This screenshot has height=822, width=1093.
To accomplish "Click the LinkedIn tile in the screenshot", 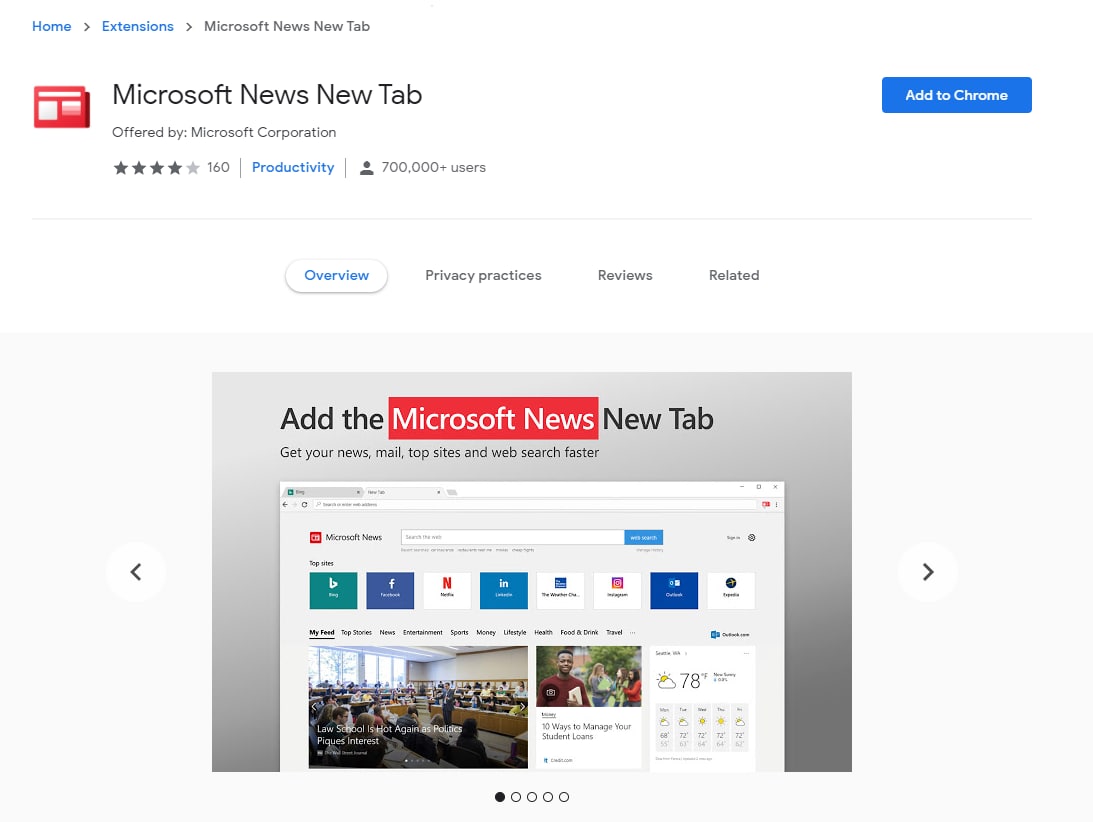I will (x=504, y=591).
